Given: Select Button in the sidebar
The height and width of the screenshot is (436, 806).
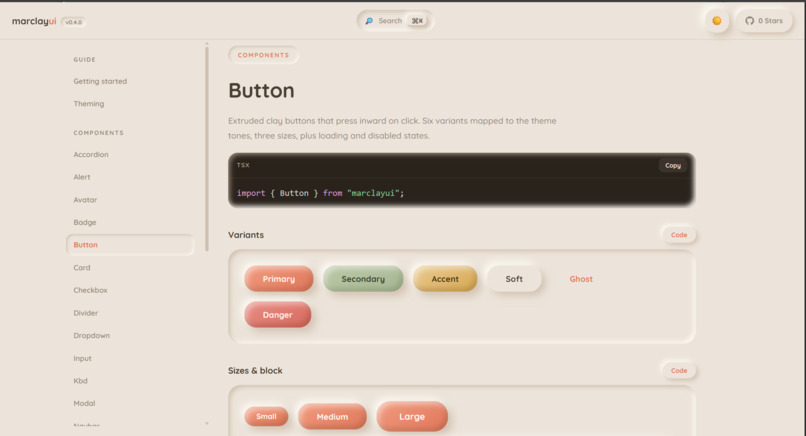Looking at the screenshot, I should (130, 245).
